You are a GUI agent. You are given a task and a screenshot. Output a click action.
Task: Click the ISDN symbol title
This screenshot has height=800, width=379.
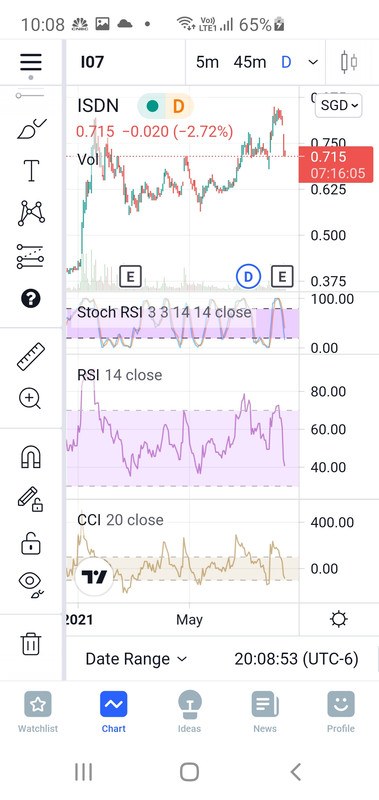point(98,106)
